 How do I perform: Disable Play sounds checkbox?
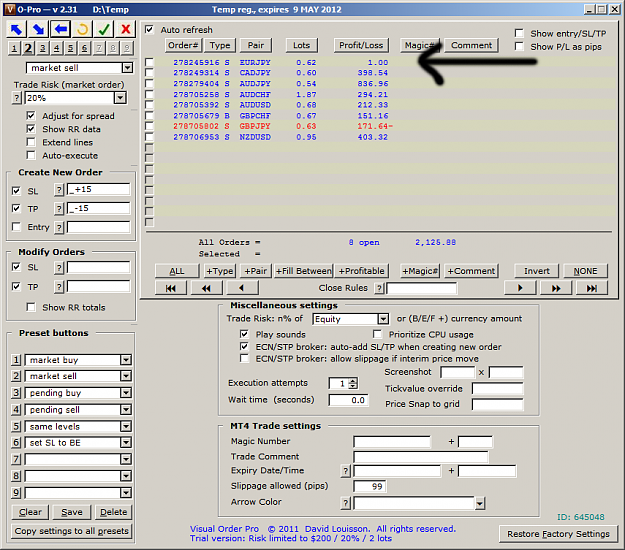pyautogui.click(x=244, y=334)
